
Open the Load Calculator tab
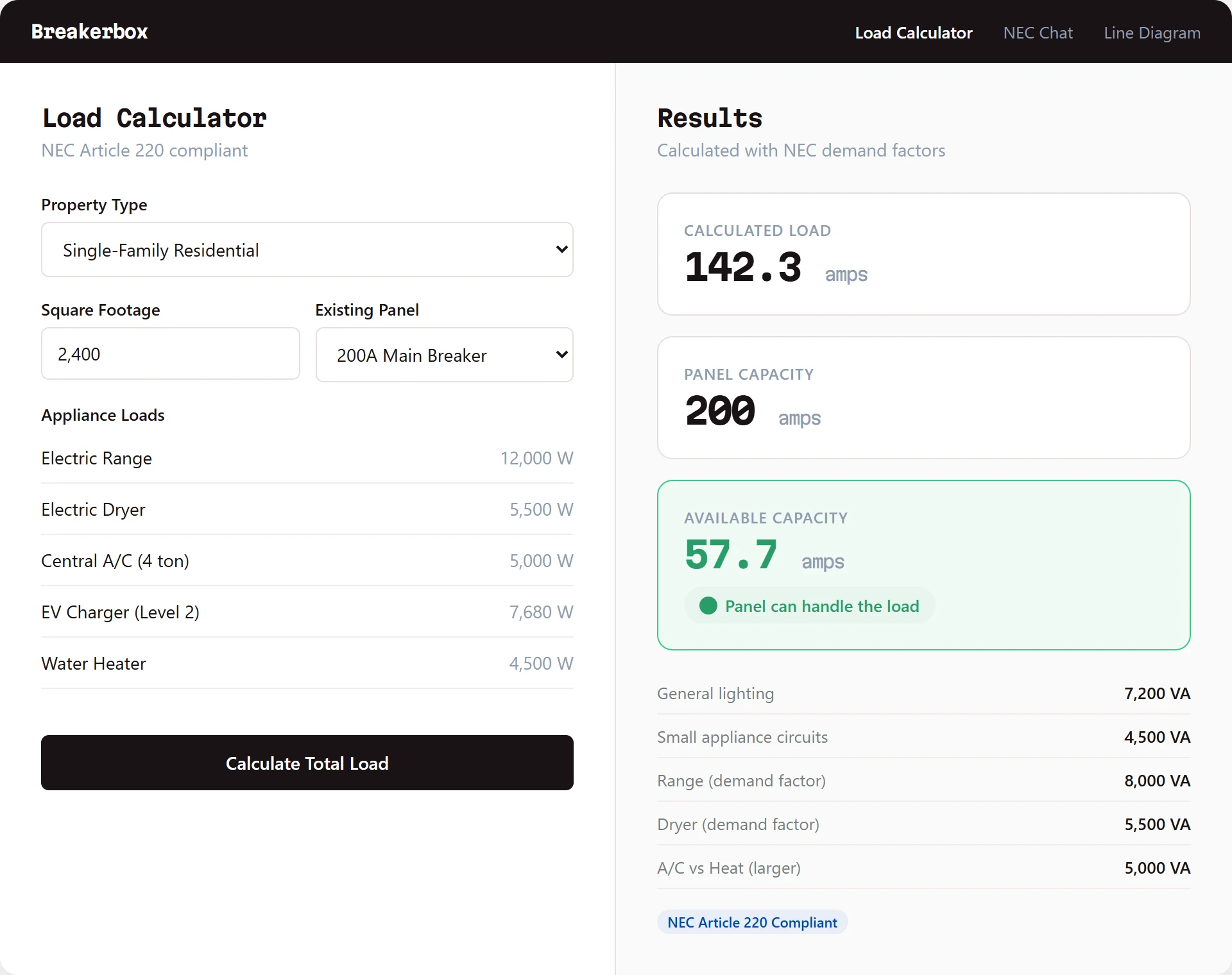pyautogui.click(x=913, y=33)
